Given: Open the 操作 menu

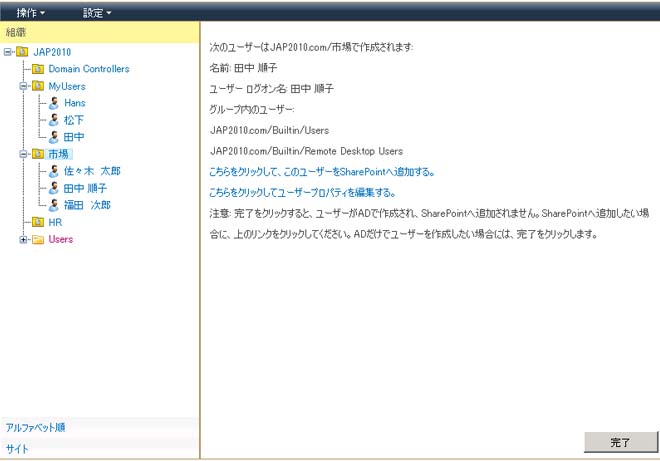Looking at the screenshot, I should point(30,13).
